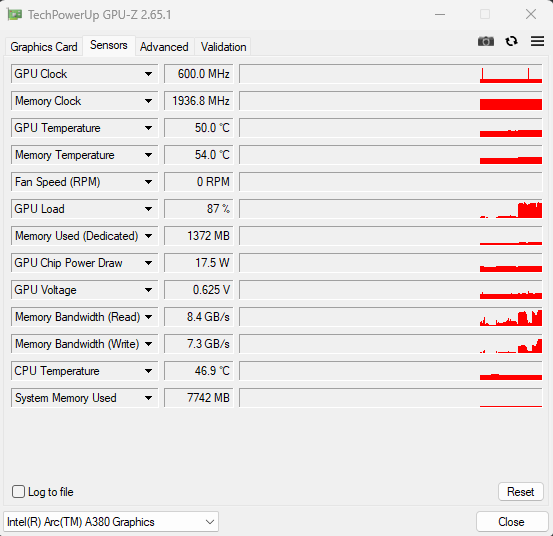553x536 pixels.
Task: Click the 46.9 °C CPU temperature value
Action: point(199,371)
